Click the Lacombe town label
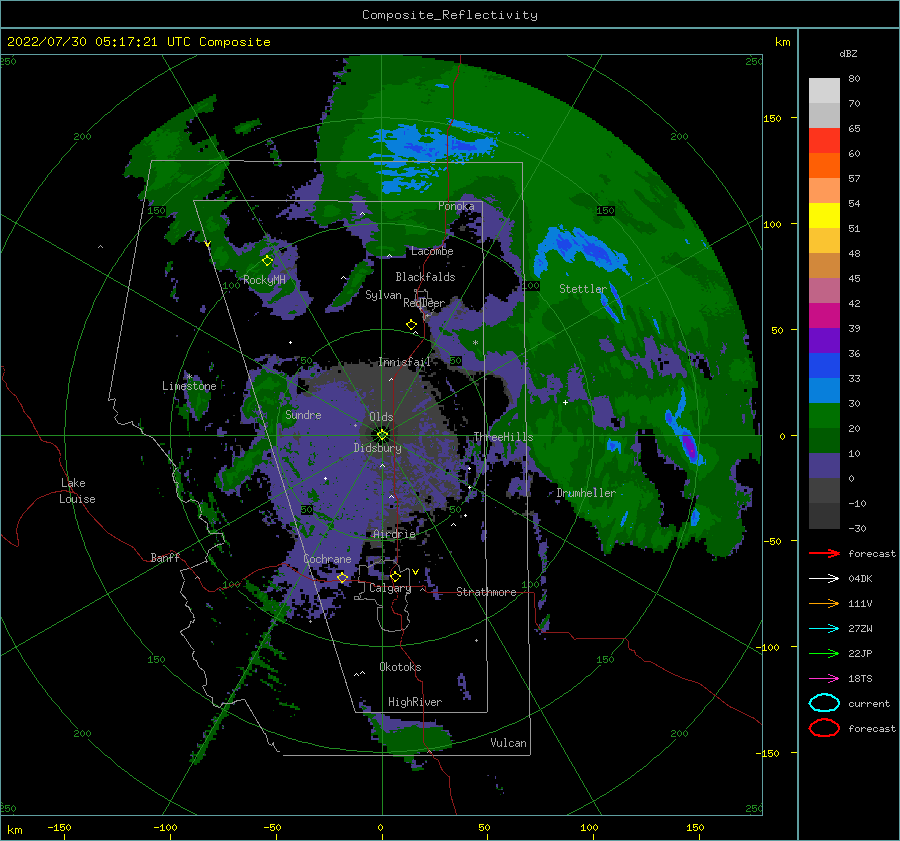This screenshot has width=900, height=841. click(x=432, y=251)
